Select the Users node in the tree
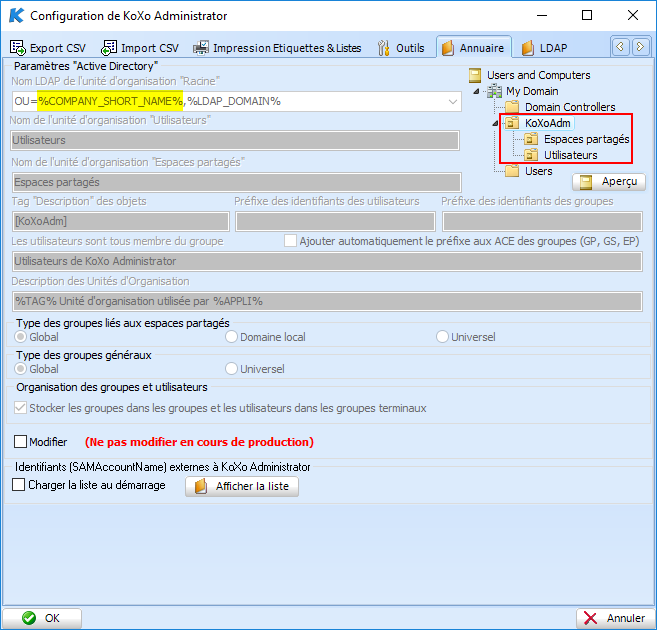 coord(538,171)
